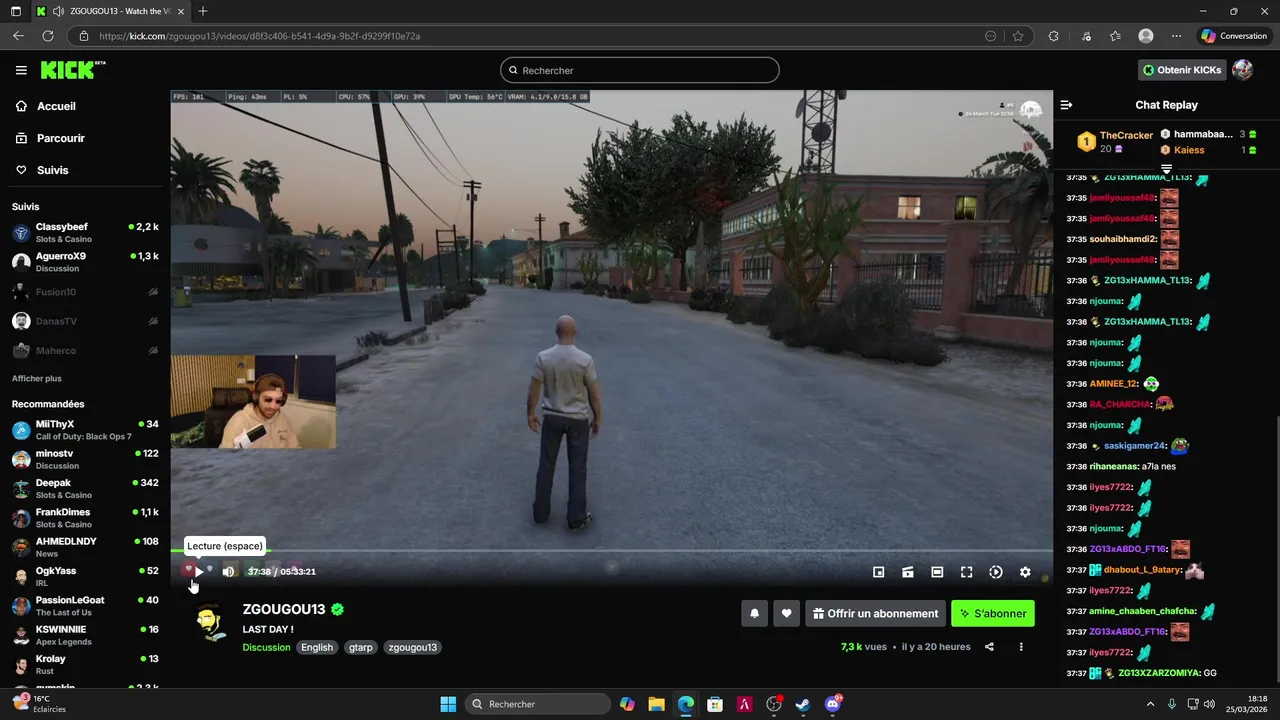Open PassionLeGoat recommended channel

[x=85, y=606]
